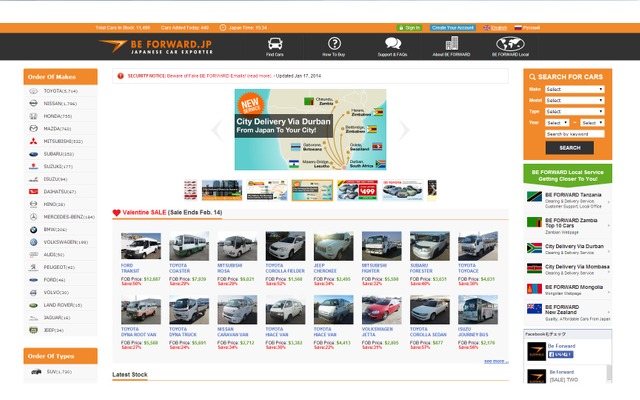
Task: Select Mercedes-Benz logo in makes list
Action: pos(33,217)
